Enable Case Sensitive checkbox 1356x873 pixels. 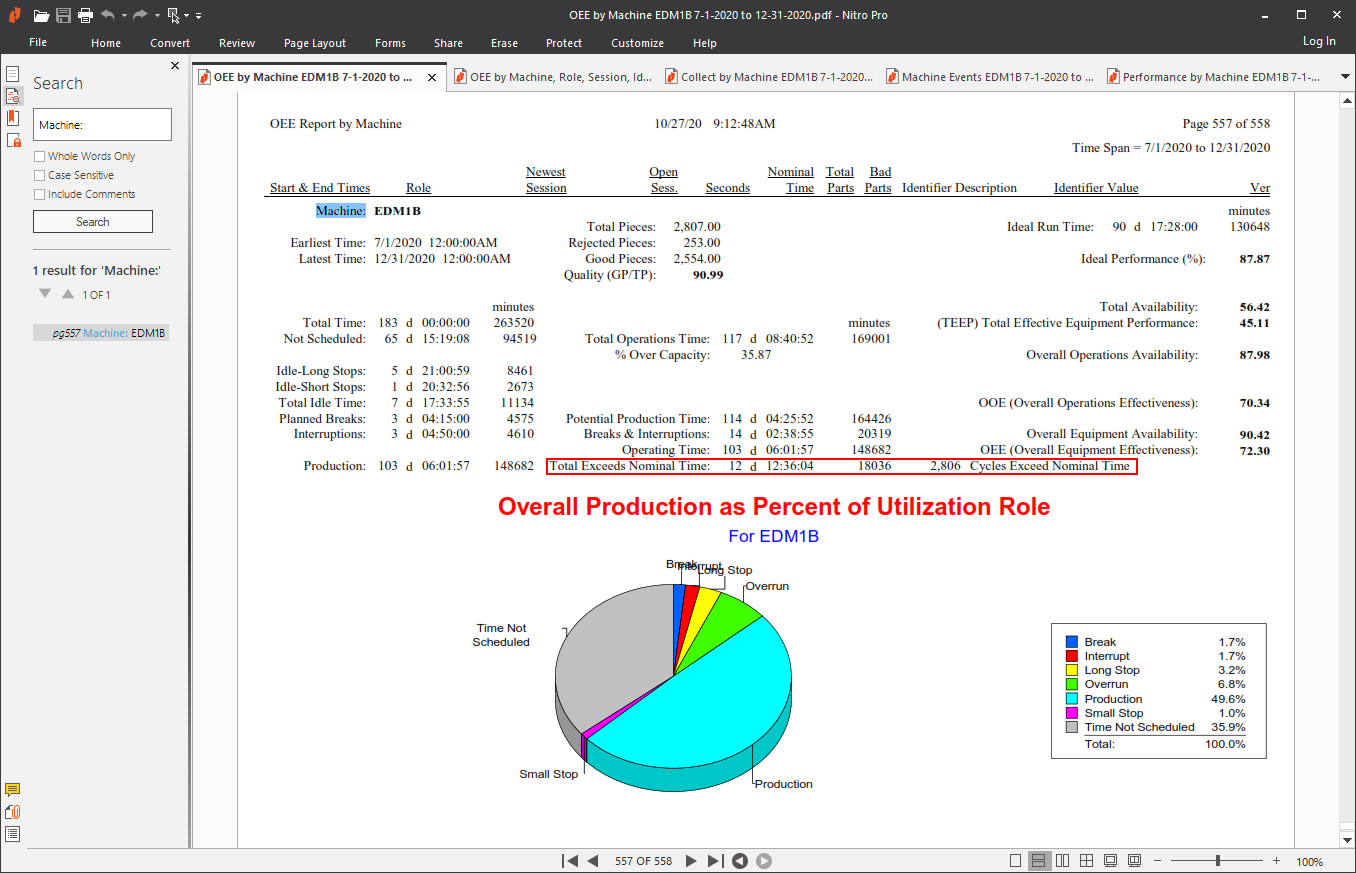(x=40, y=175)
